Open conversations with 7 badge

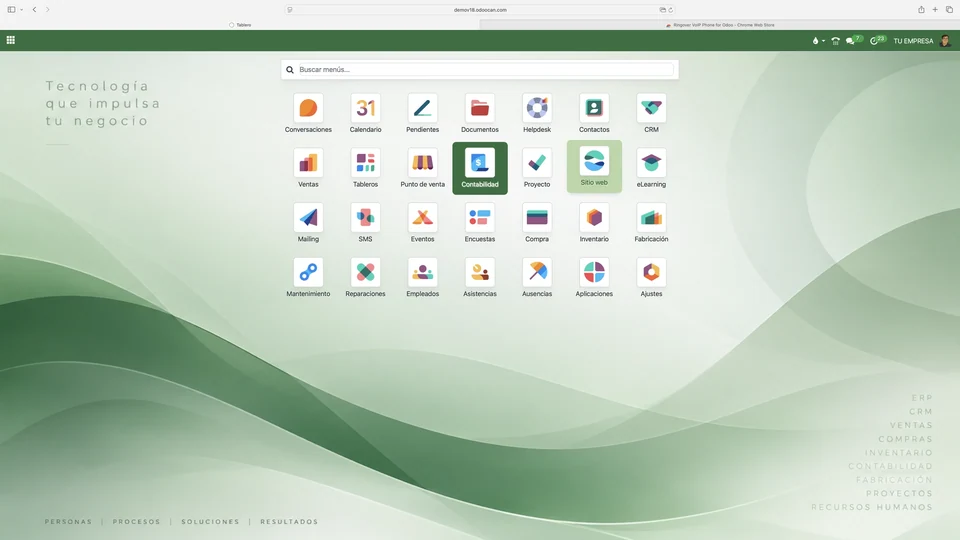pos(853,40)
